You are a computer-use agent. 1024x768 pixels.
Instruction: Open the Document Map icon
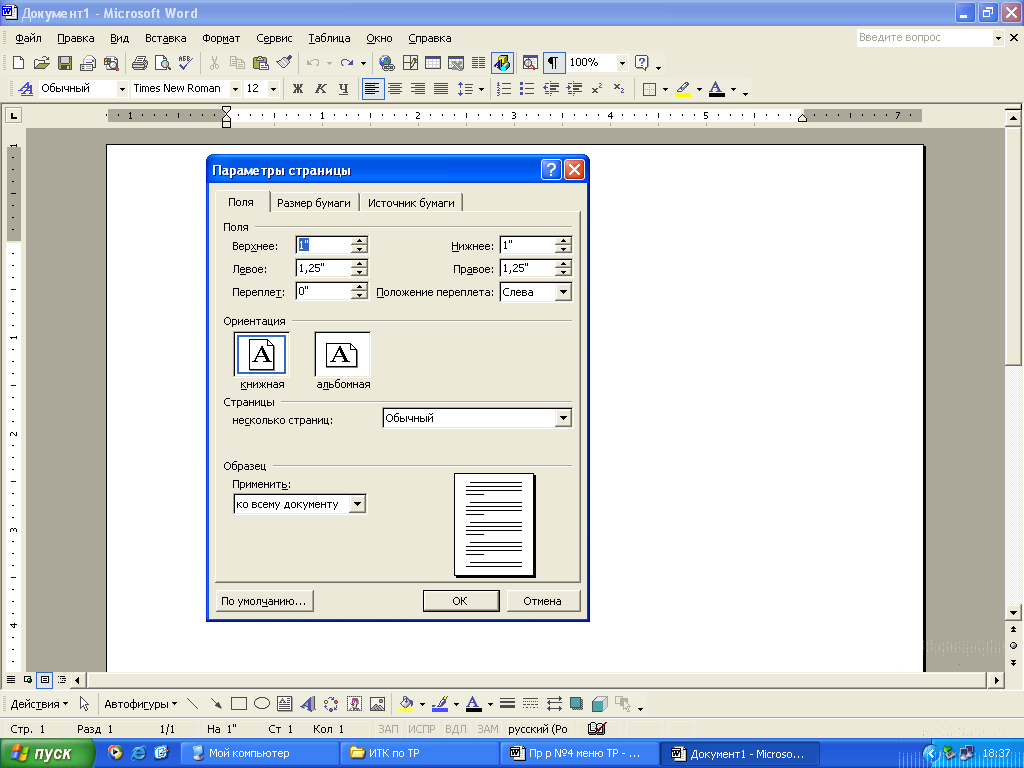coord(530,63)
